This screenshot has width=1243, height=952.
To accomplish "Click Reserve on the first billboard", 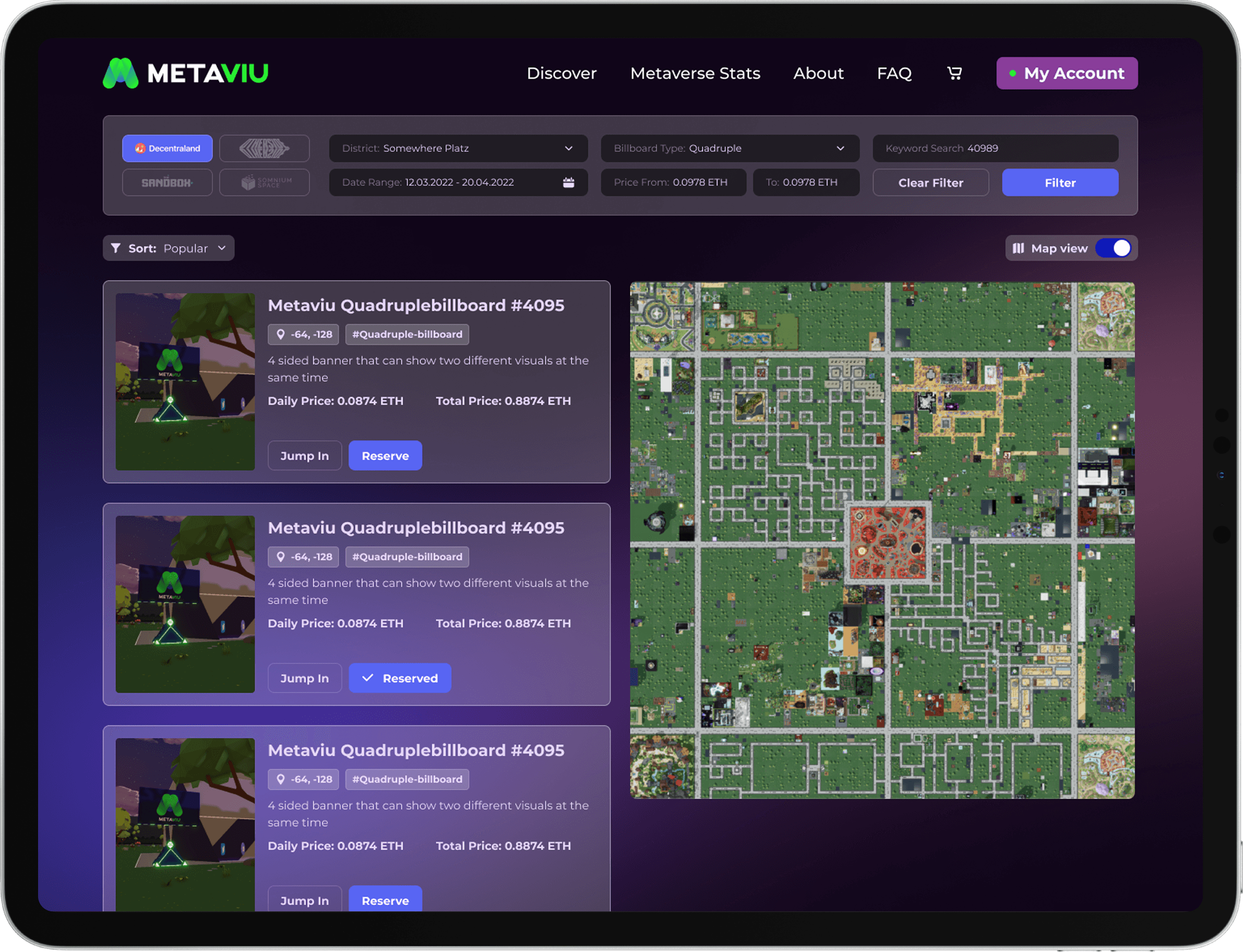I will coord(385,456).
